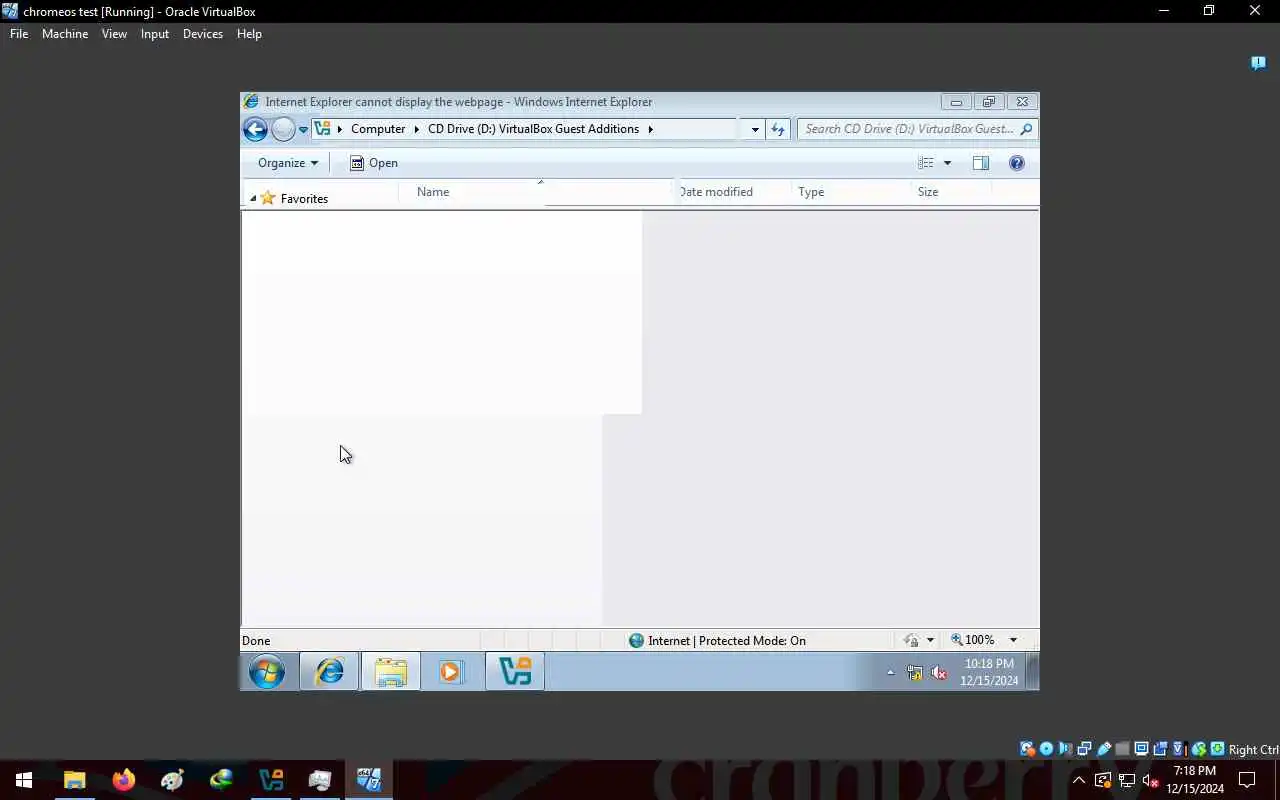Launch Windows Media Player from guest taskbar
Image resolution: width=1280 pixels, height=800 pixels.
click(x=450, y=672)
